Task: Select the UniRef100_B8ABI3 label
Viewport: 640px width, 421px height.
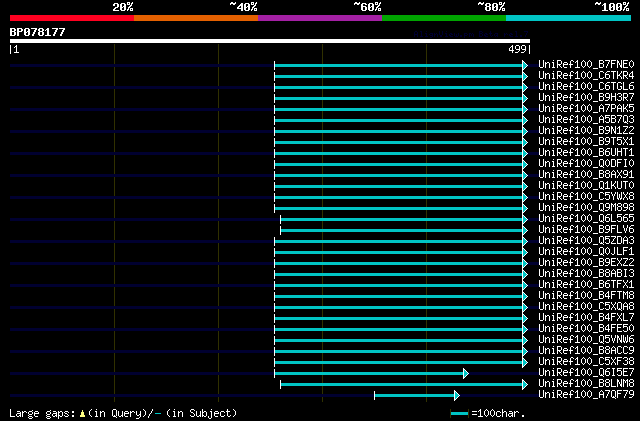Action: (586, 274)
